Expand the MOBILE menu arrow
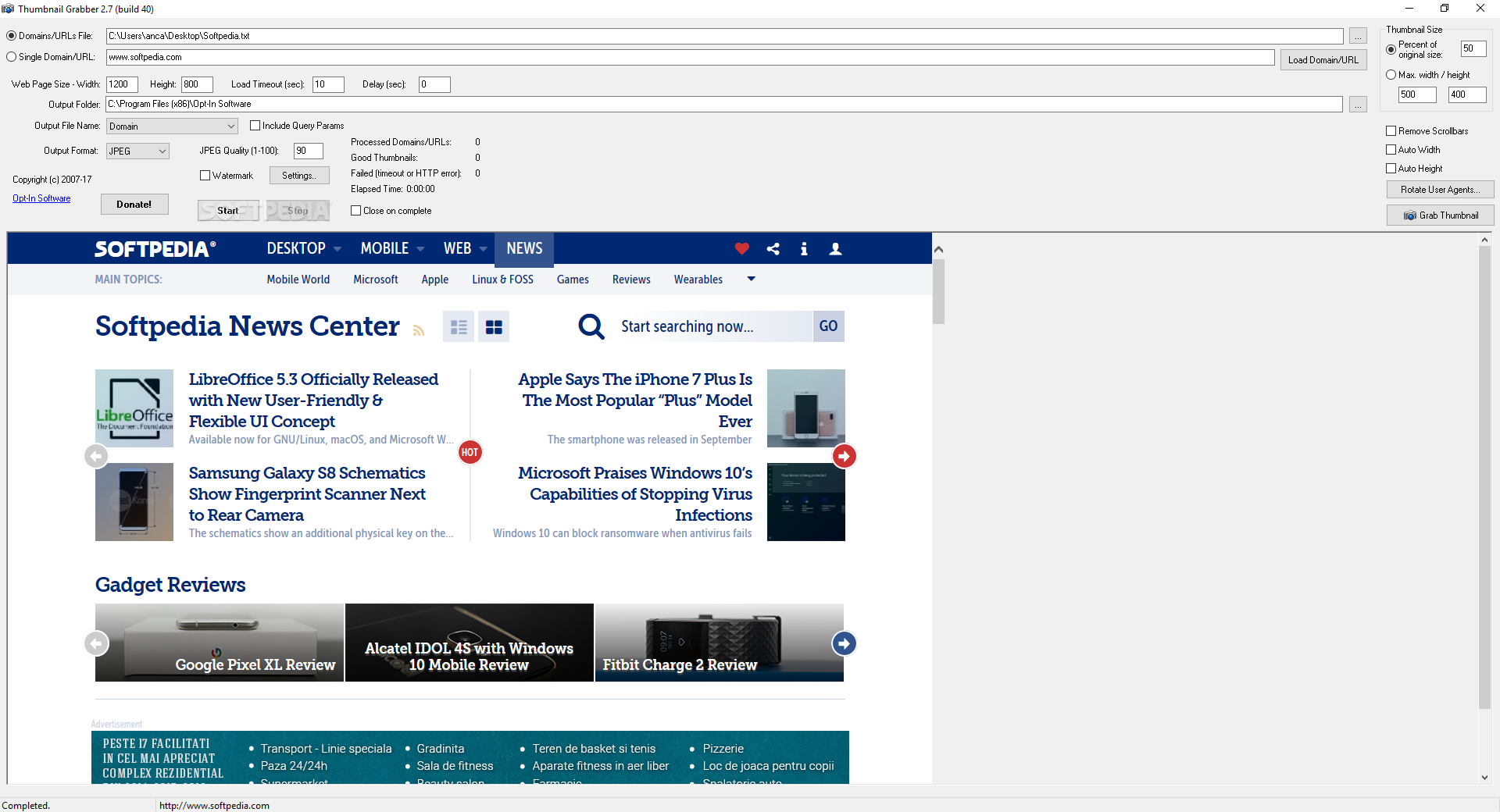Screen dimensions: 1500x812 [420, 249]
